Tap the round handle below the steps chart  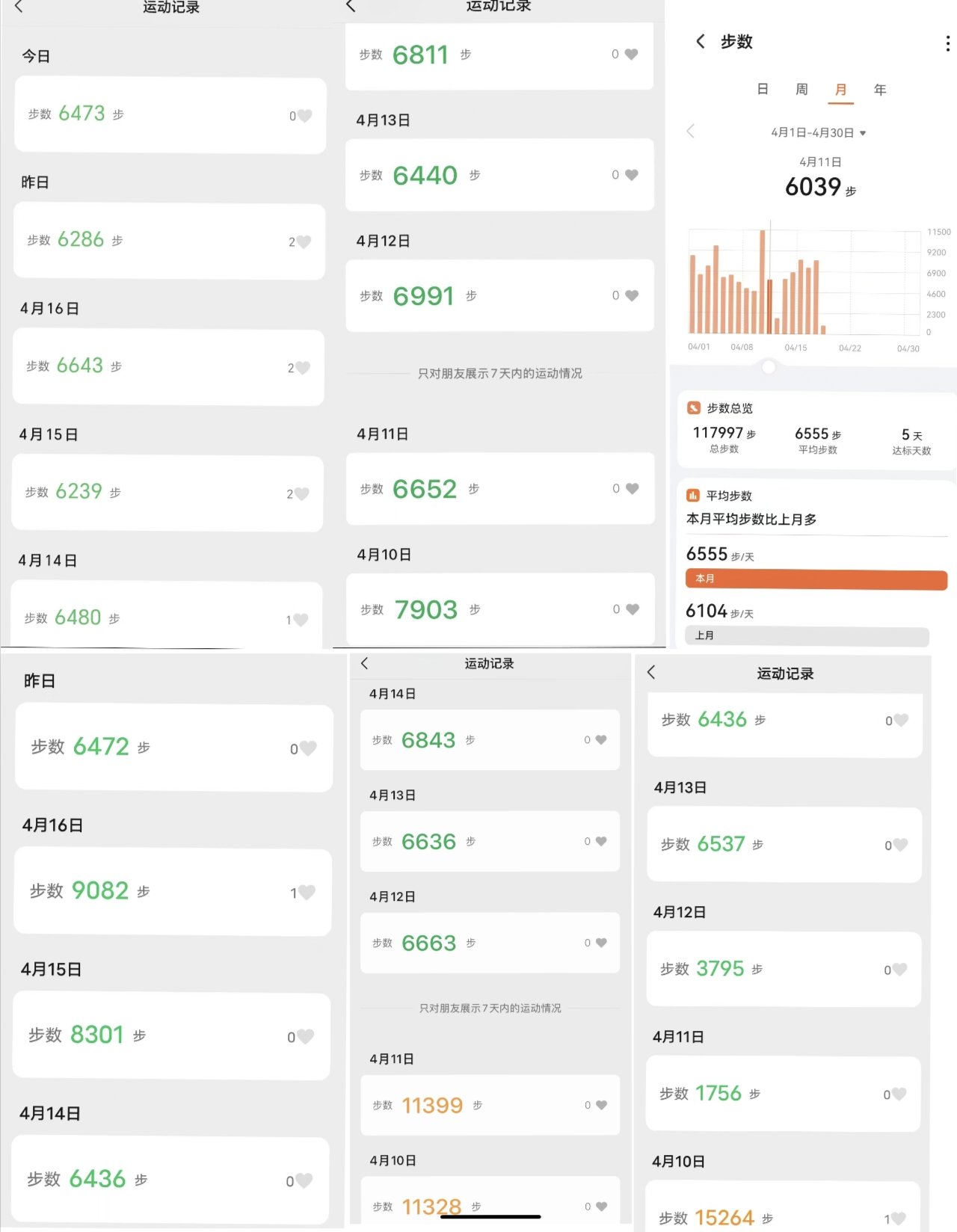769,367
